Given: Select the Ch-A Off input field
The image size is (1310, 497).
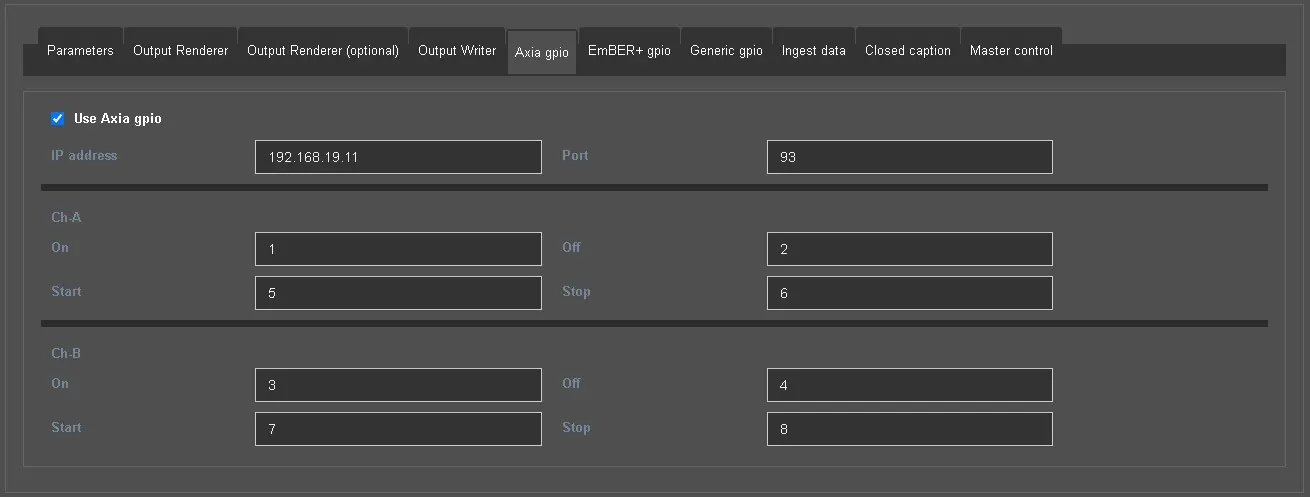Looking at the screenshot, I should click(x=909, y=249).
